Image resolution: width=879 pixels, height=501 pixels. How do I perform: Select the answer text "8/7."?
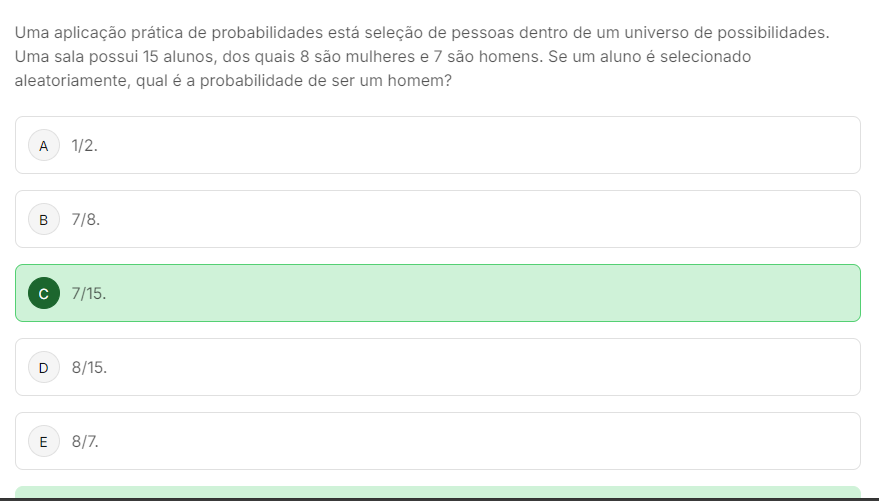pyautogui.click(x=86, y=441)
